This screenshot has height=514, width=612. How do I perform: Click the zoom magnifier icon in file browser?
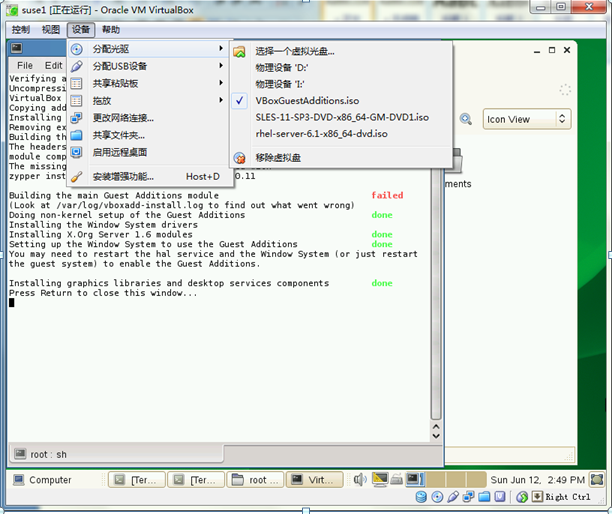click(x=466, y=119)
